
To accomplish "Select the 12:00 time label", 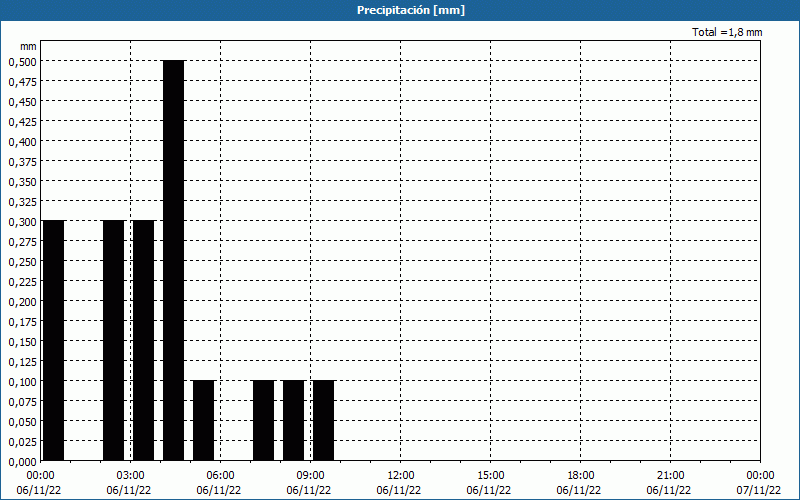I will click(401, 476).
